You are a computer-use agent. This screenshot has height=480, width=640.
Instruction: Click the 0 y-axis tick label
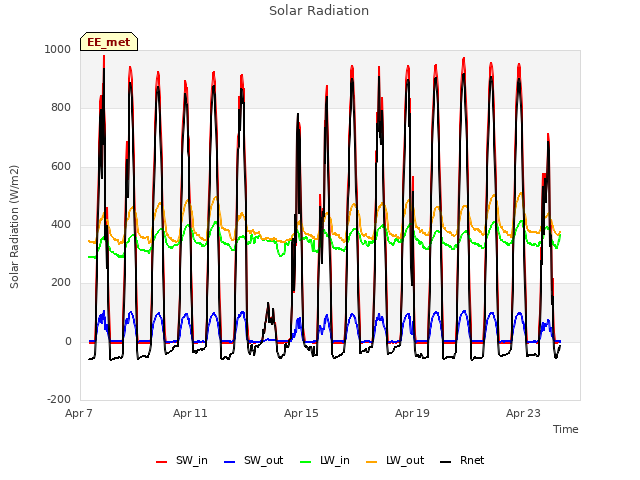pyautogui.click(x=68, y=342)
